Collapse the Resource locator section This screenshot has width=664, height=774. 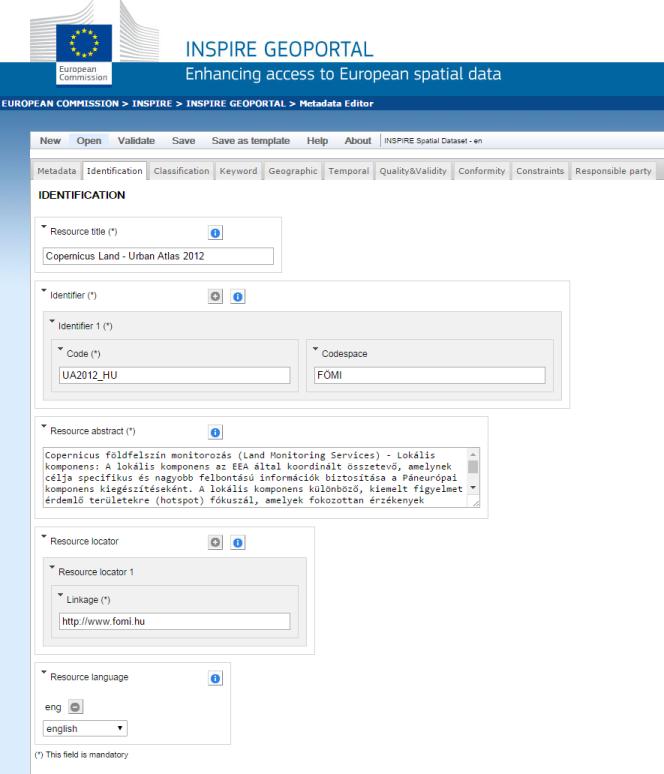point(44,537)
